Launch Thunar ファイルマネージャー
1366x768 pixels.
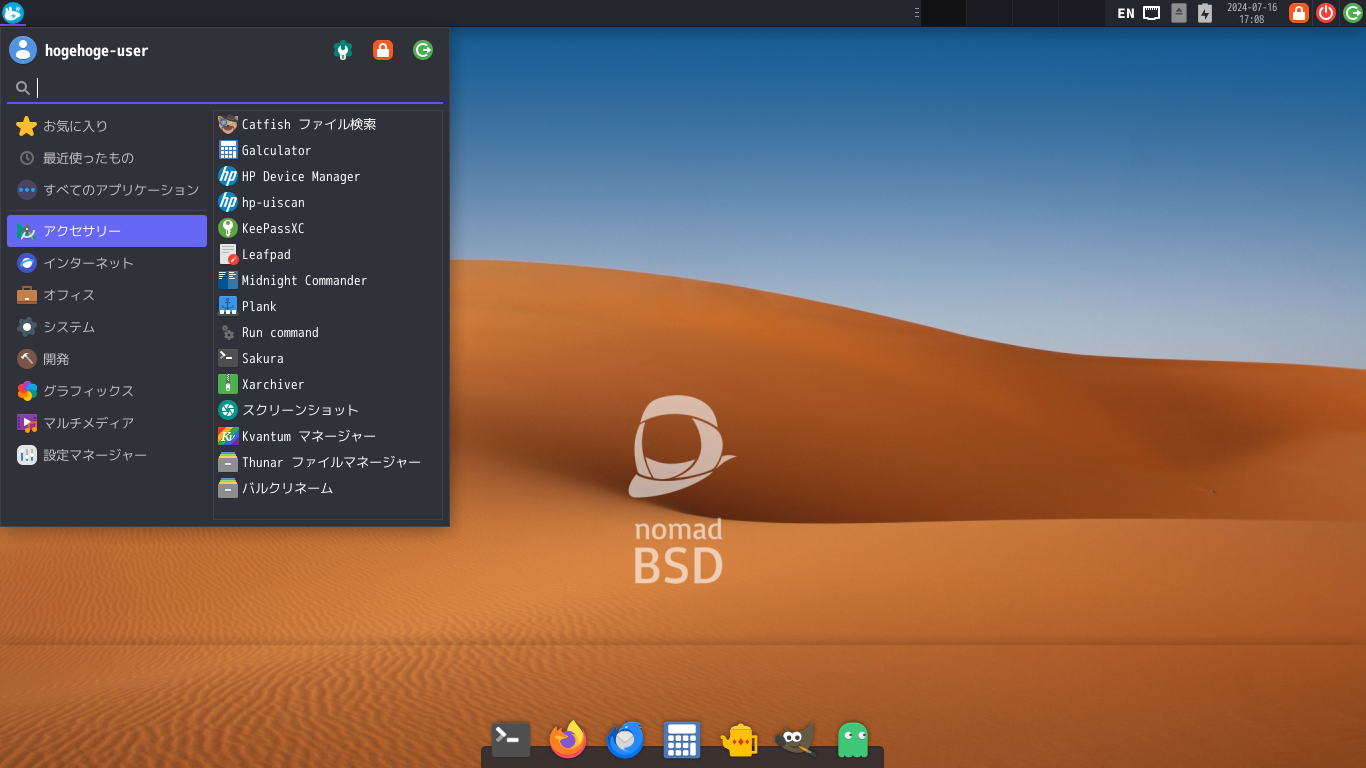tap(328, 462)
